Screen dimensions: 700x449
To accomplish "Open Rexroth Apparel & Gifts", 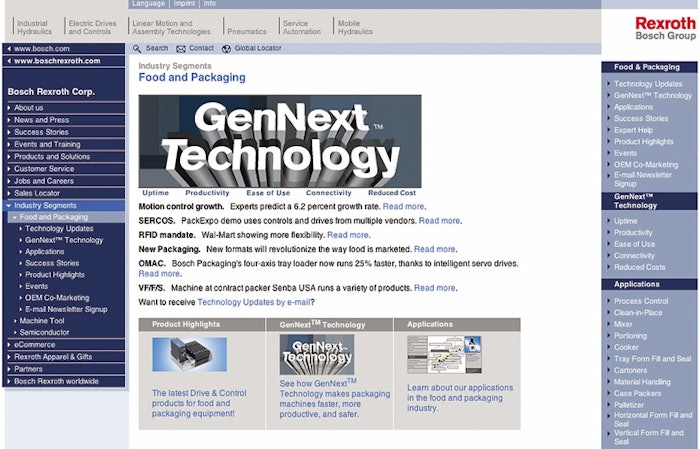I will click(53, 357).
